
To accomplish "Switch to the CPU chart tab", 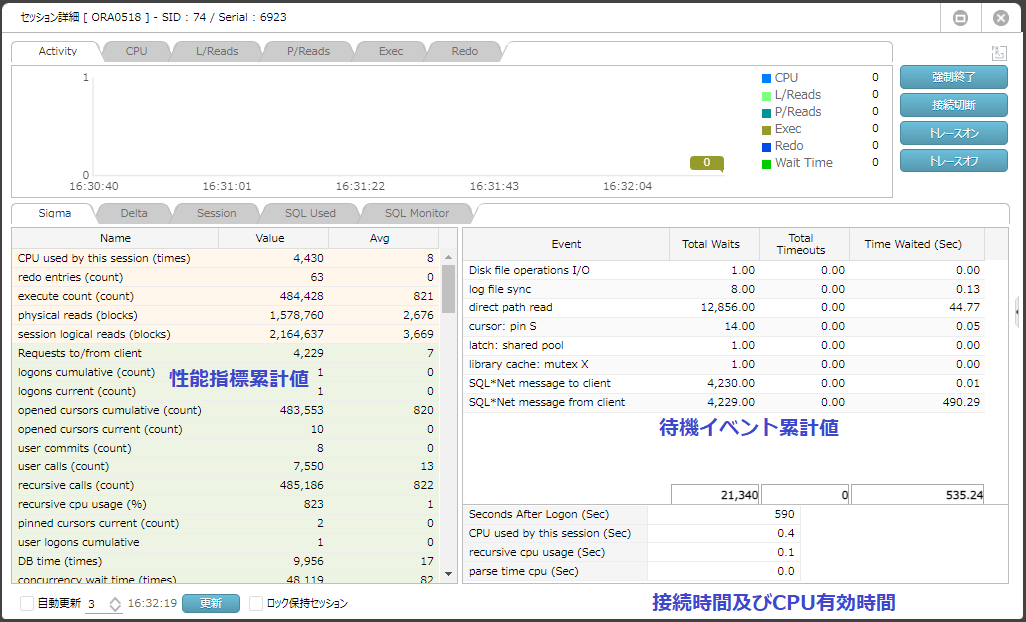I will (x=136, y=51).
